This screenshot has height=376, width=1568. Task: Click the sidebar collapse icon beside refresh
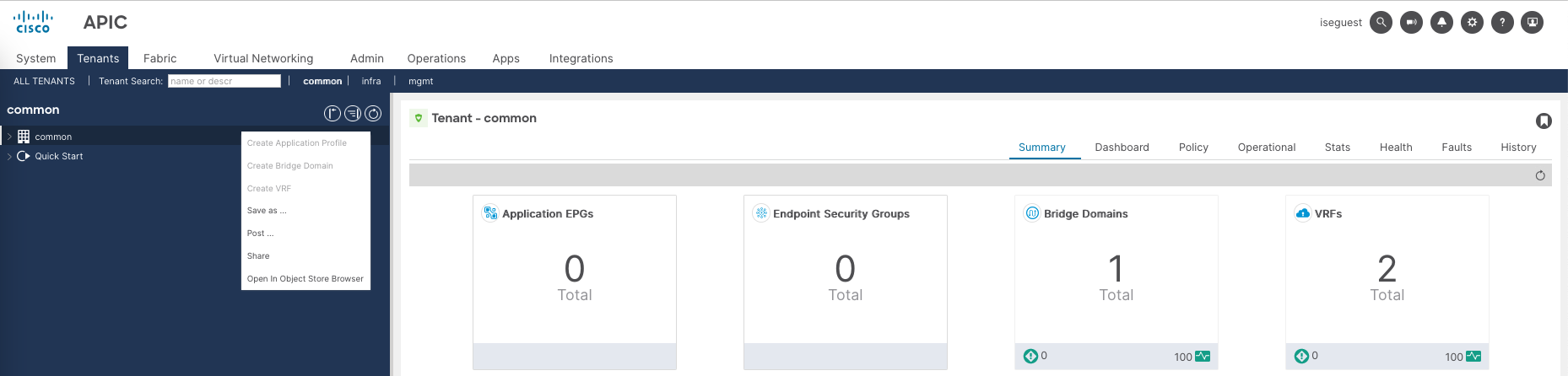click(353, 113)
